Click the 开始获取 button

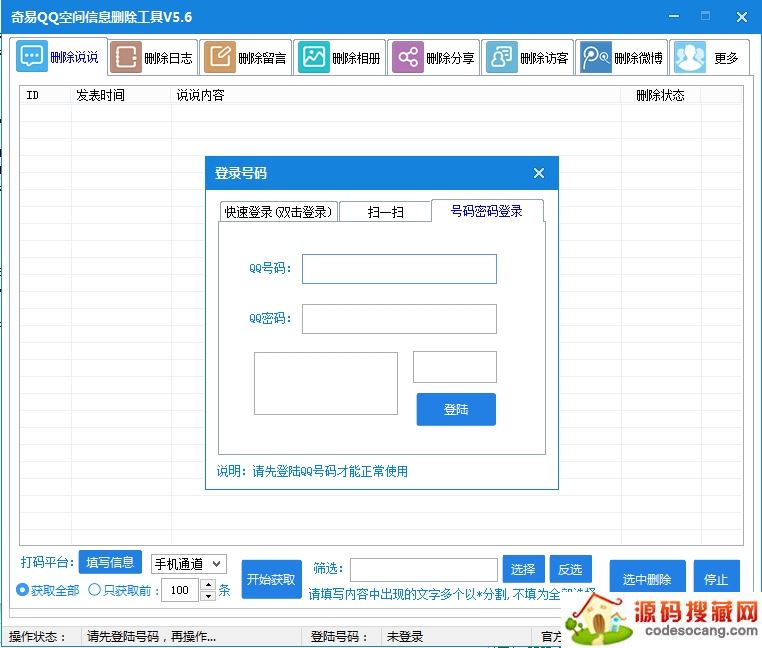pos(271,579)
